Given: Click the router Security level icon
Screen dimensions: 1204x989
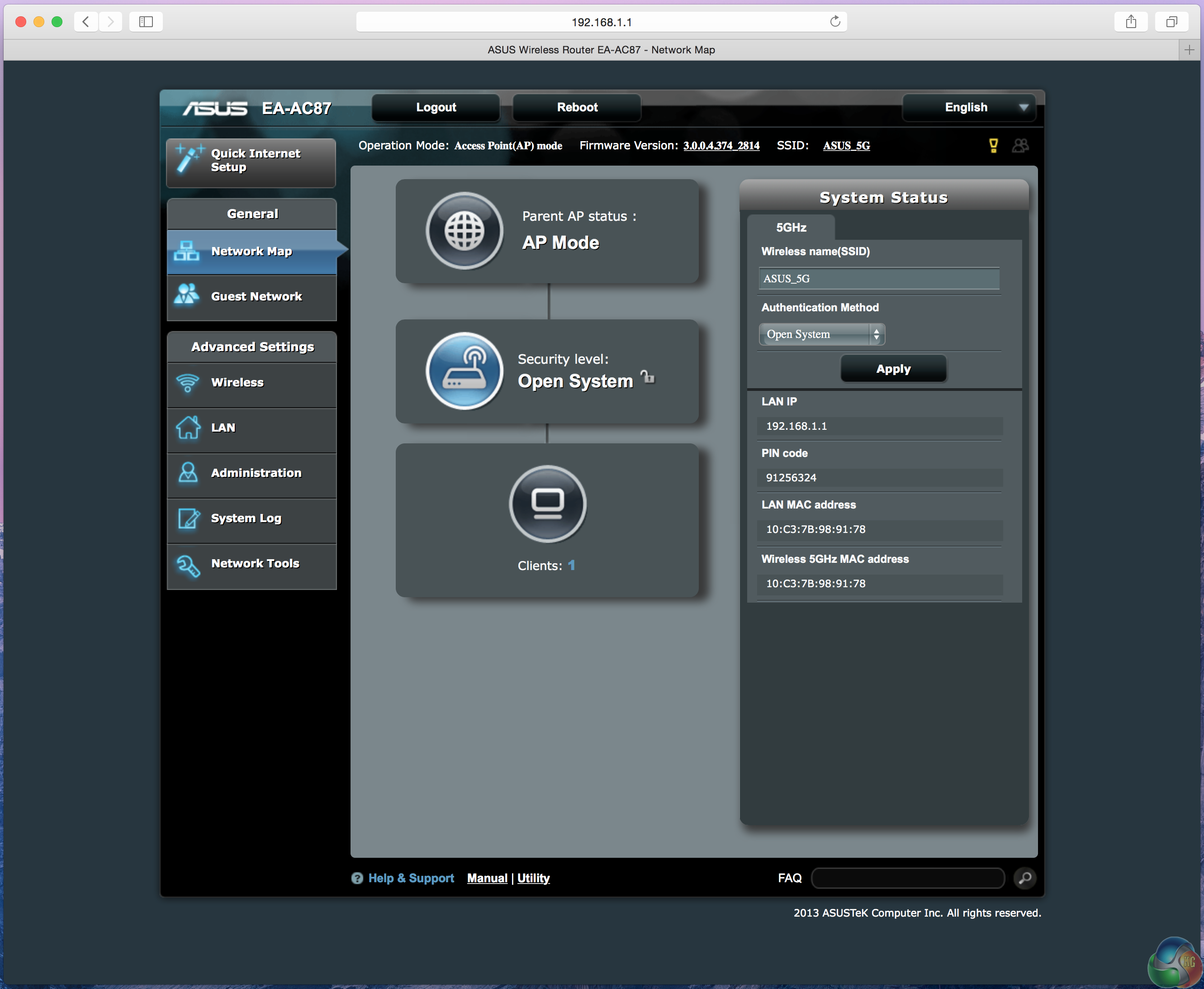Looking at the screenshot, I should point(464,371).
